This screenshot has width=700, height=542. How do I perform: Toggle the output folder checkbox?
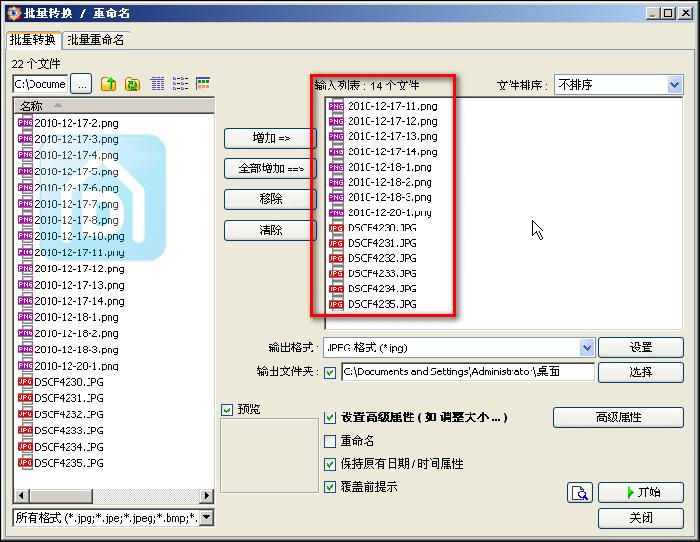click(x=330, y=372)
